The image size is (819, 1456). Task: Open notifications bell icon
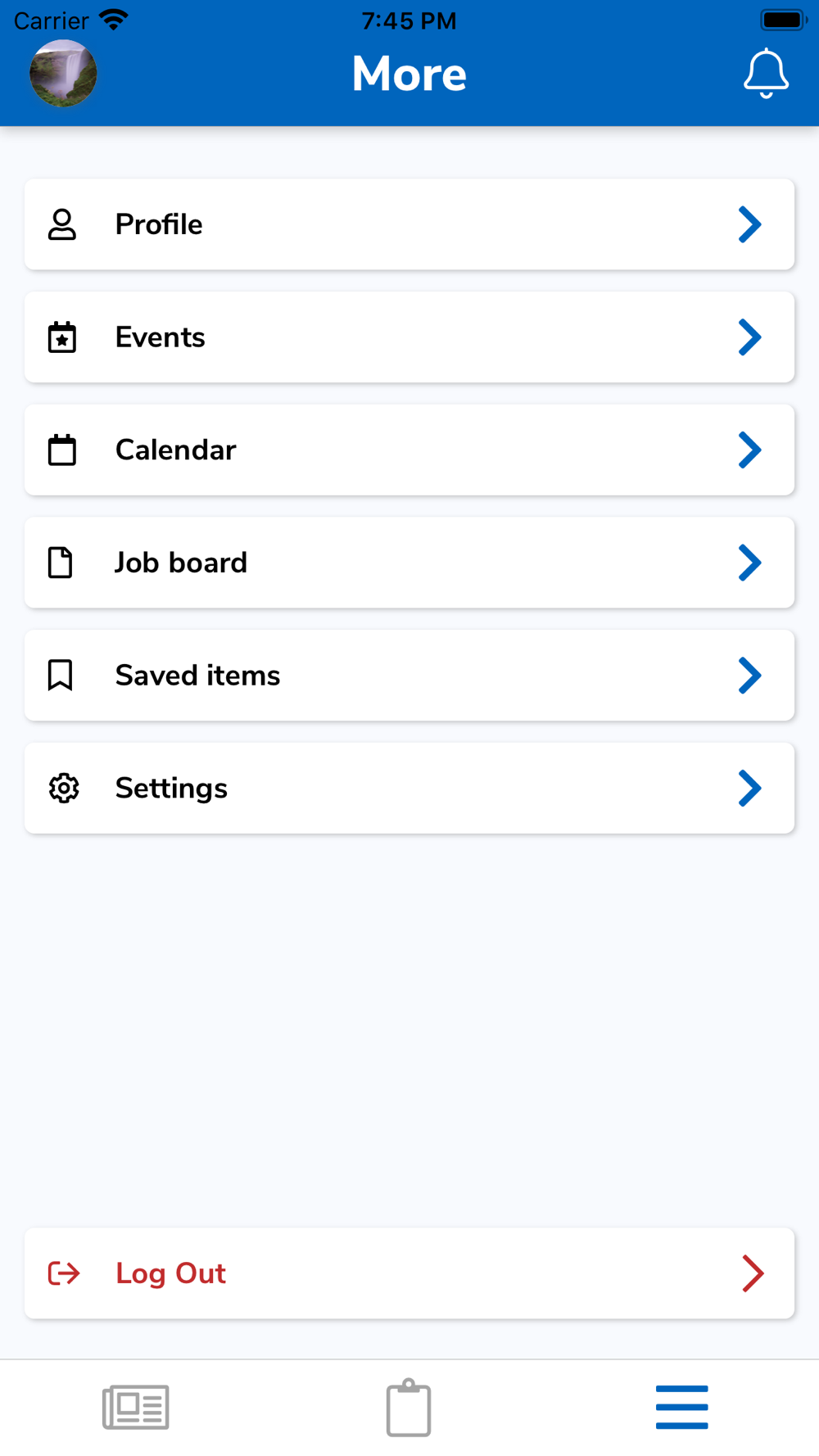click(766, 74)
